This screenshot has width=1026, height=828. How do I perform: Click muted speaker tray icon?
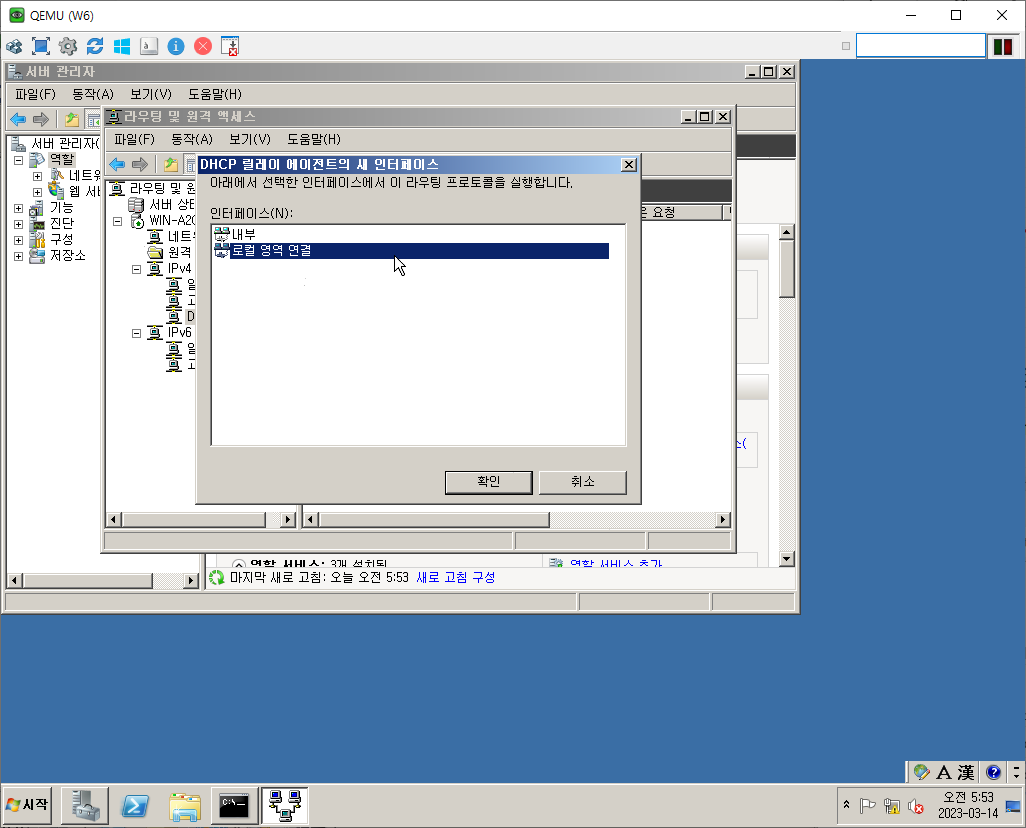click(915, 806)
